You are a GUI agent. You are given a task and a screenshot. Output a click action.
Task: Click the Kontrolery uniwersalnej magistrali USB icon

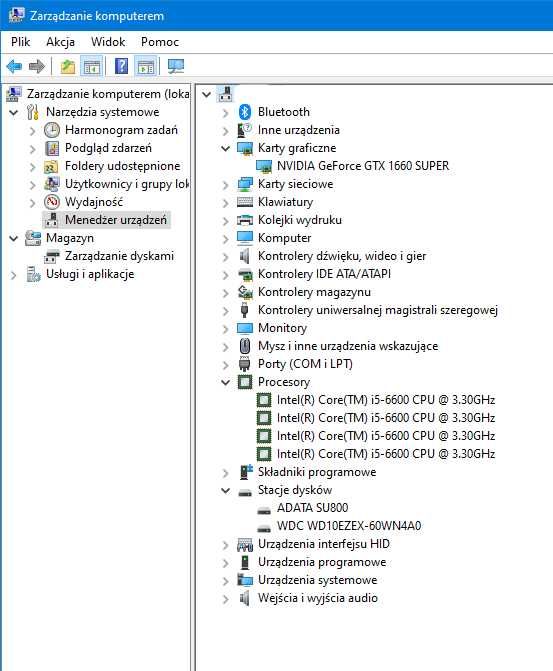[244, 310]
